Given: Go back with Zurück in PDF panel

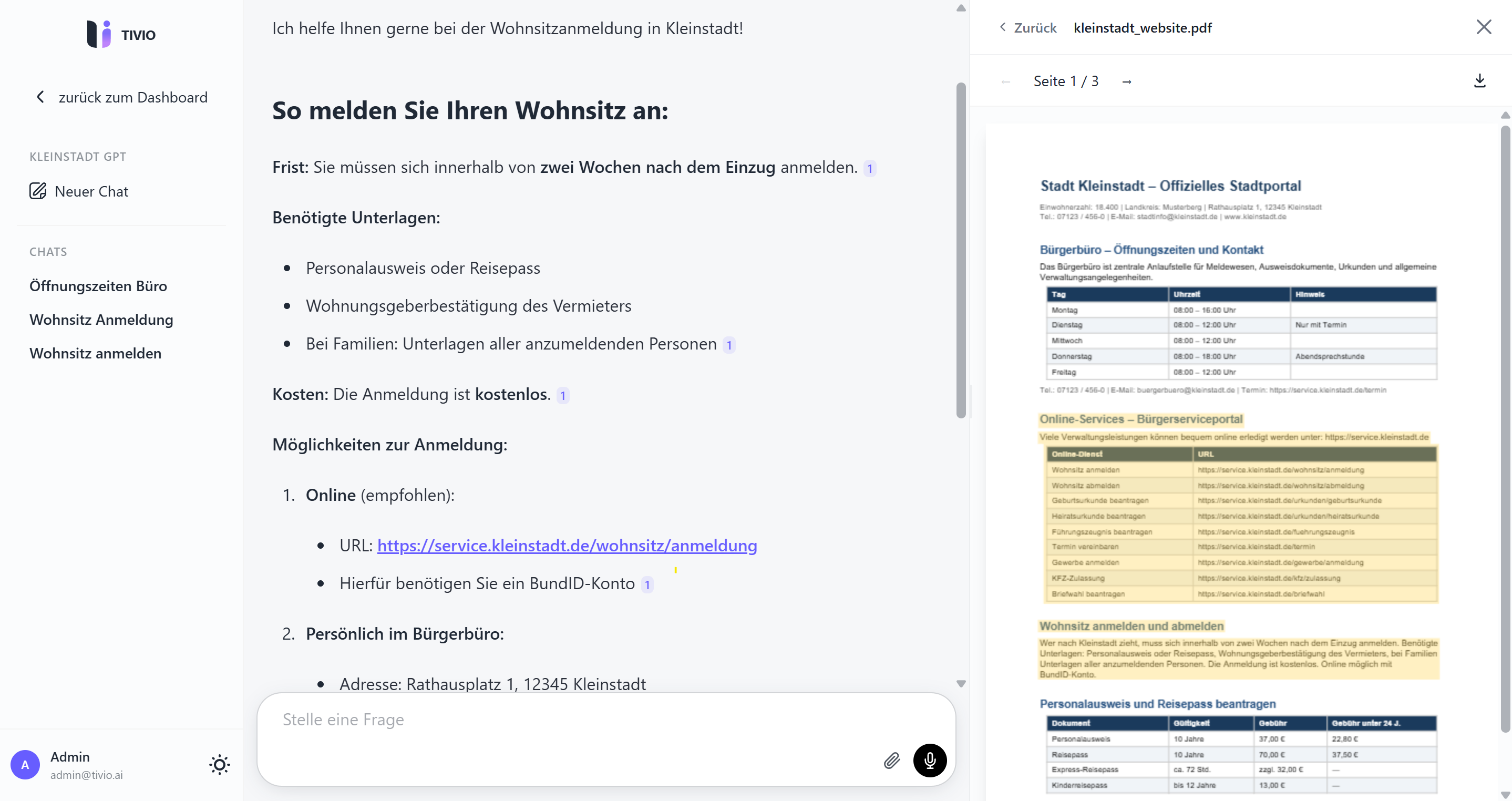Looking at the screenshot, I should coord(1028,27).
